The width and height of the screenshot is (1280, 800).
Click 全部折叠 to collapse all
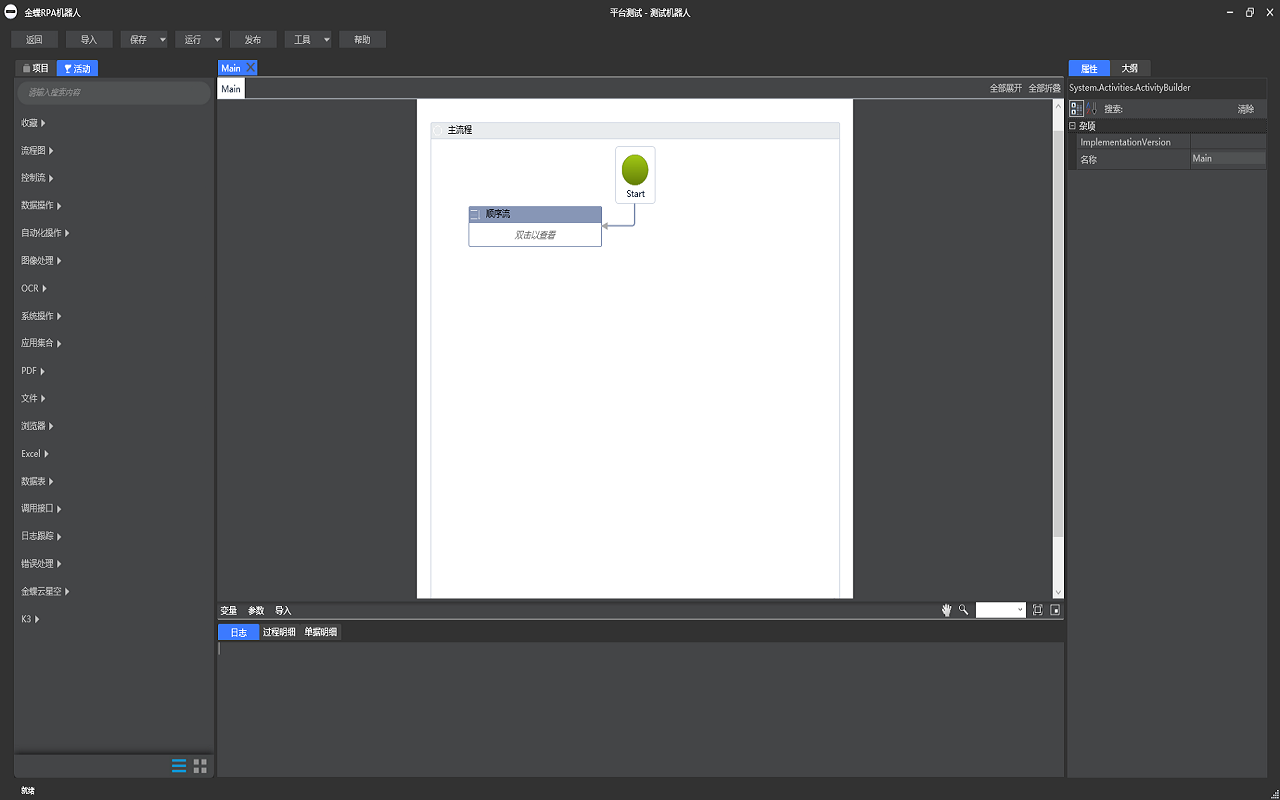[1044, 88]
